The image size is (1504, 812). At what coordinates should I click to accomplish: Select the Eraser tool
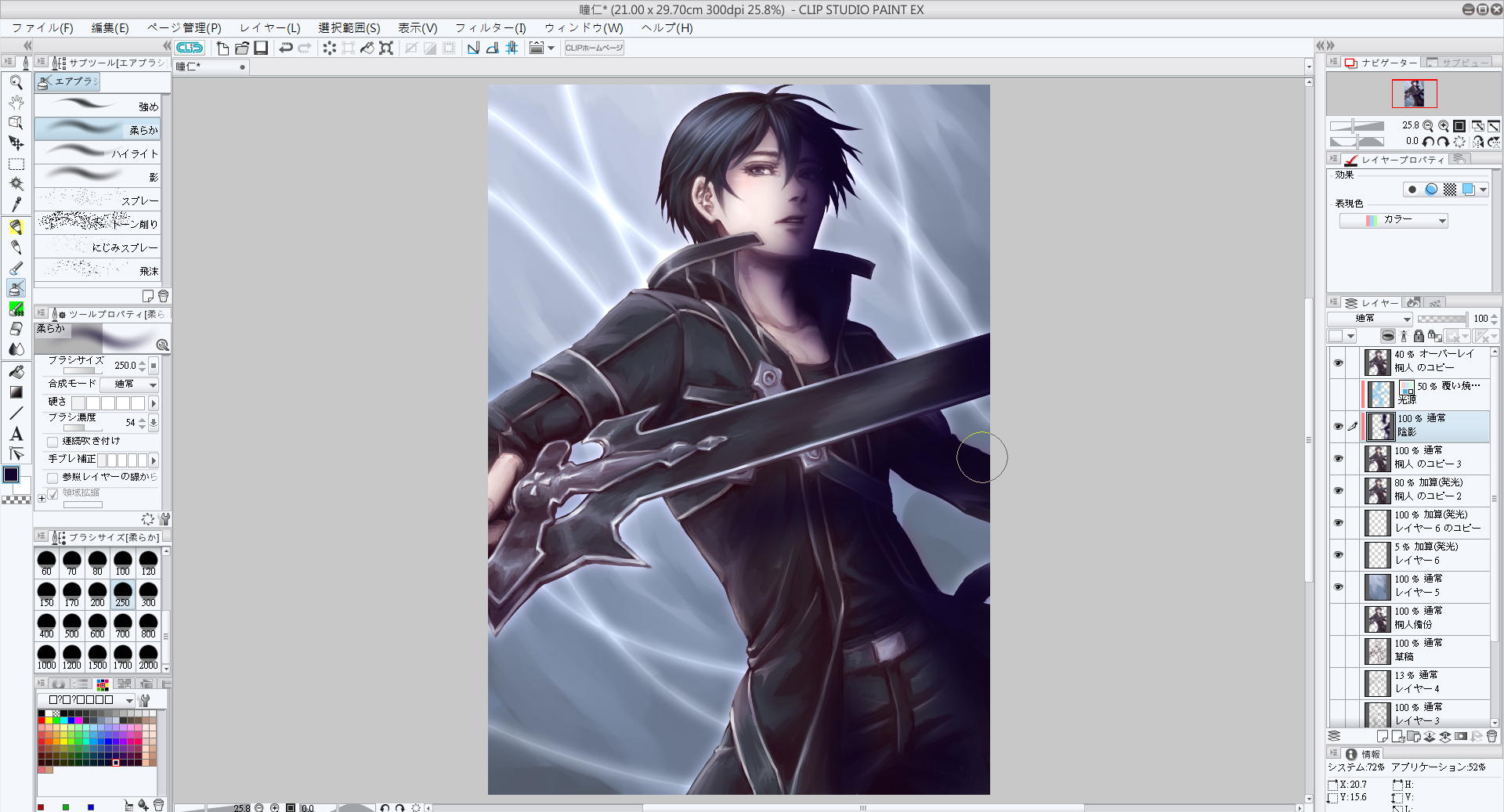pos(16,329)
